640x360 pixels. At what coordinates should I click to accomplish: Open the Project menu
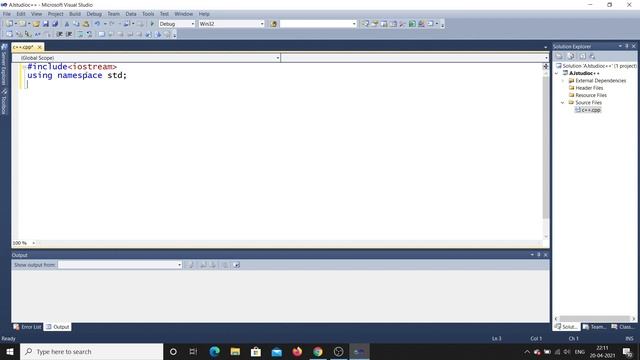click(x=56, y=14)
